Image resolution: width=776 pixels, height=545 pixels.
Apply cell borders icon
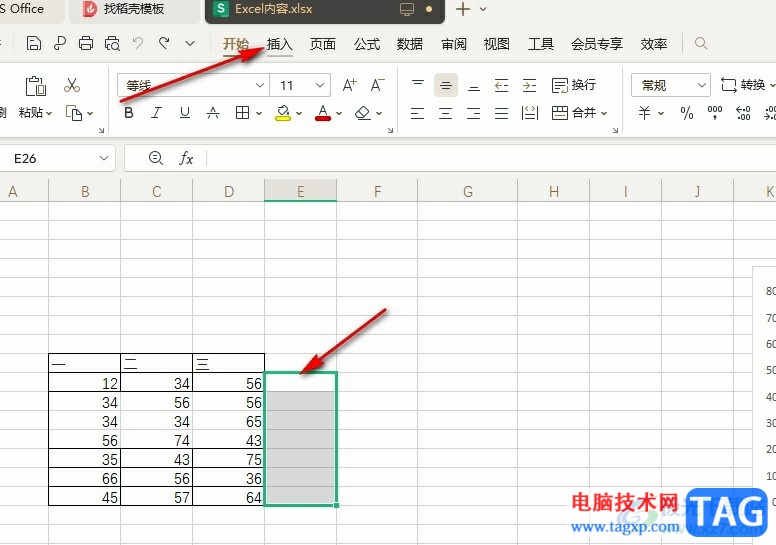coord(242,113)
